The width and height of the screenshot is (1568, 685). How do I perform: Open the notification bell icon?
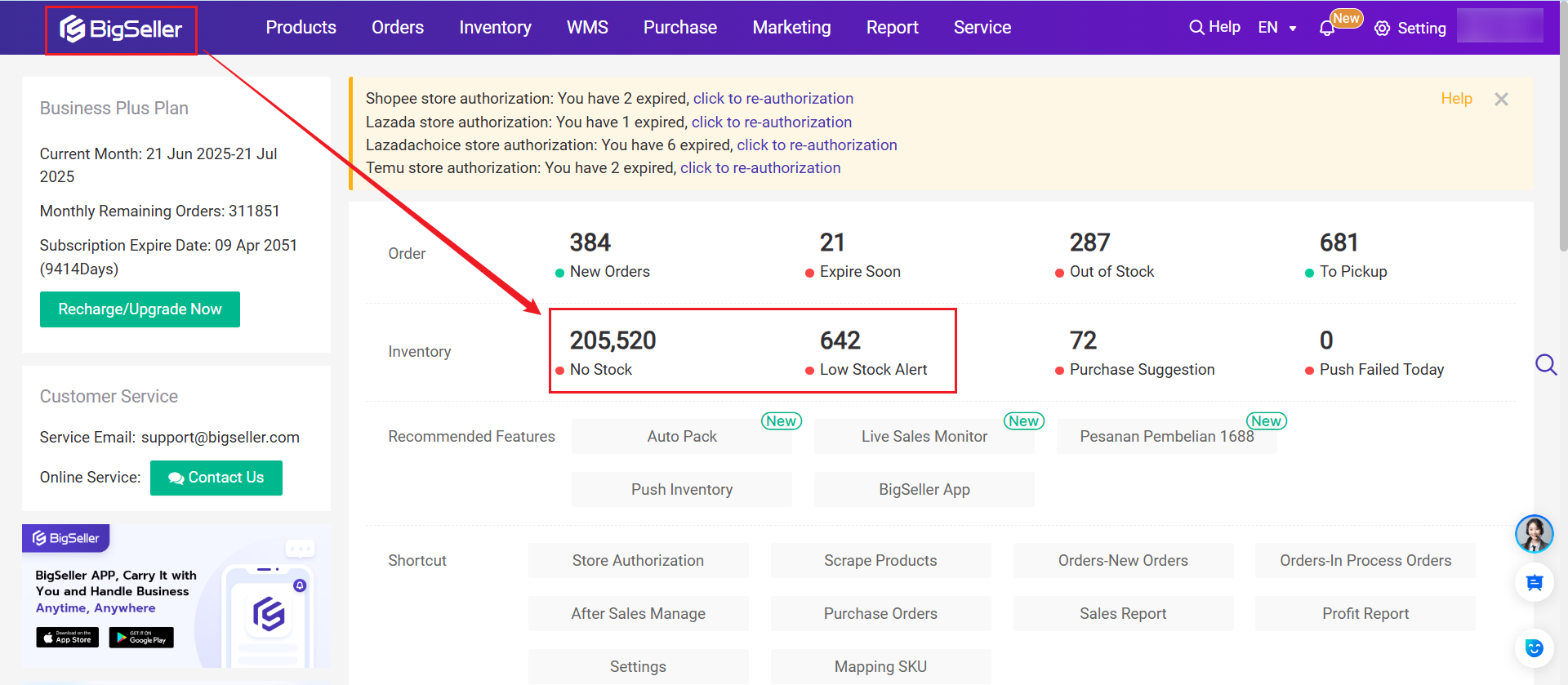click(x=1327, y=28)
